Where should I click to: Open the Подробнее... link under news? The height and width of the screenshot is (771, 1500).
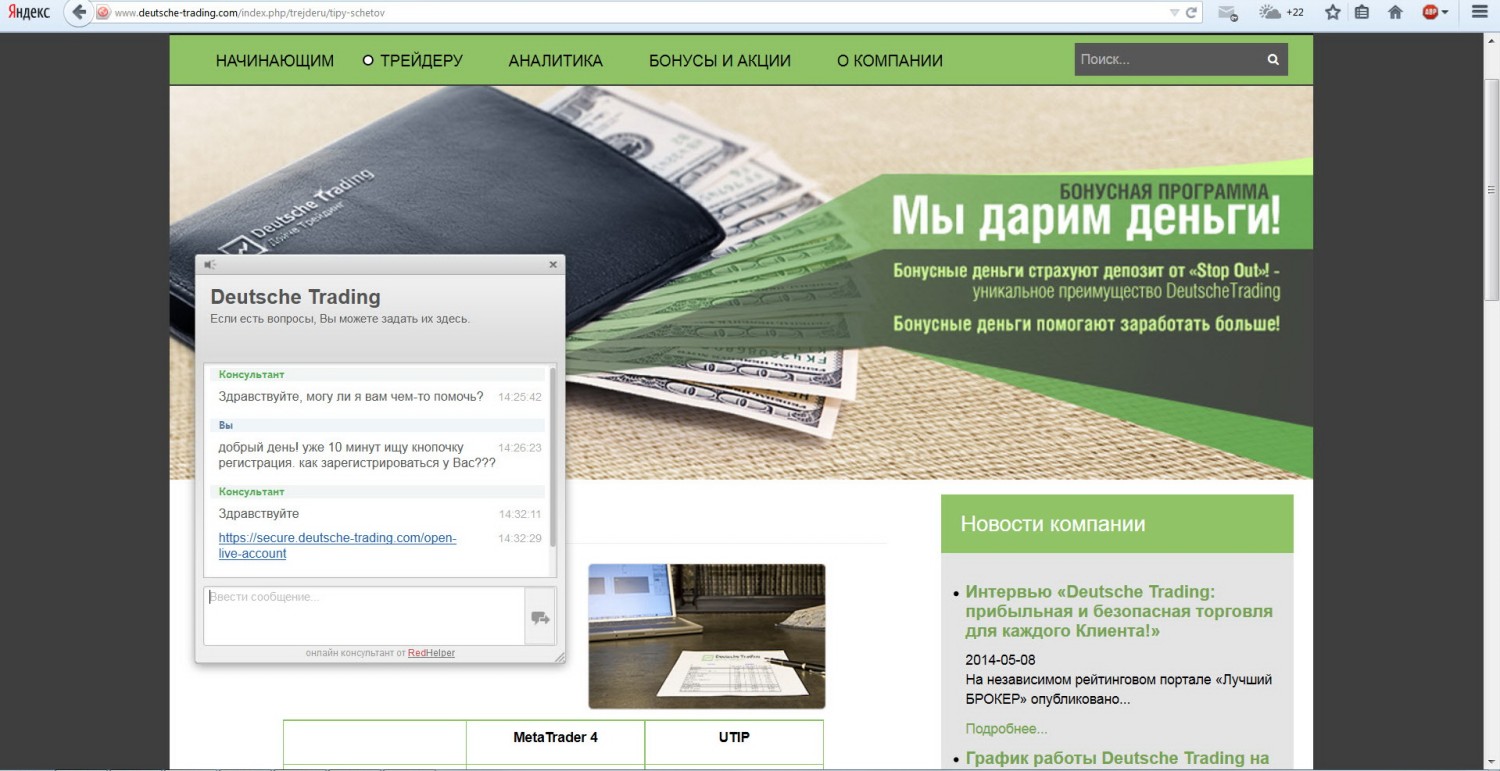(1006, 728)
